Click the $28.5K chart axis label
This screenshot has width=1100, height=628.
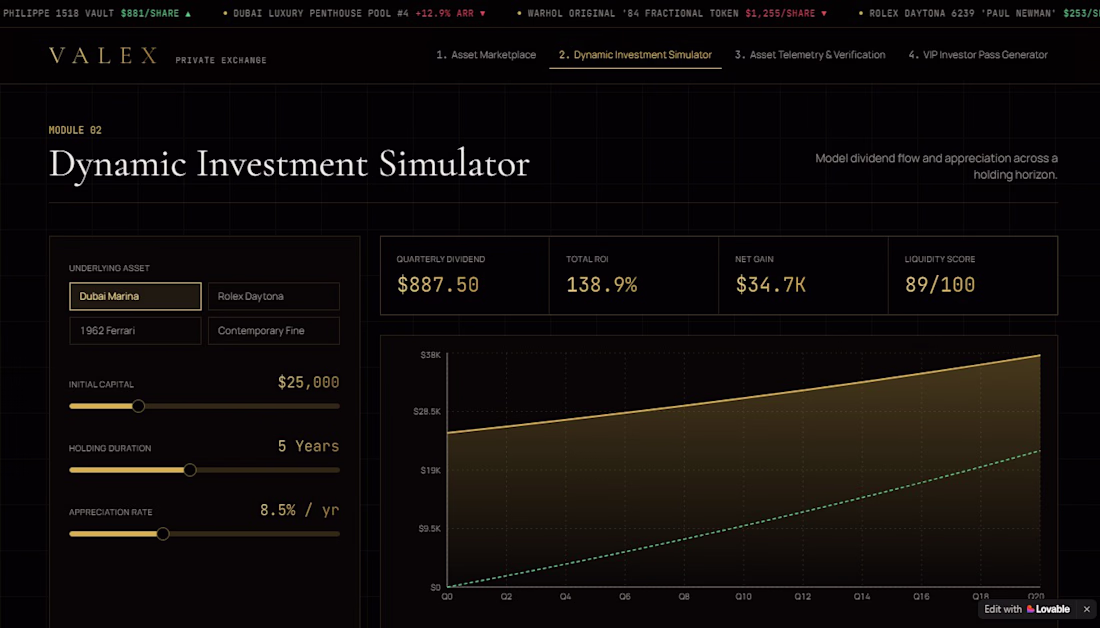(427, 411)
